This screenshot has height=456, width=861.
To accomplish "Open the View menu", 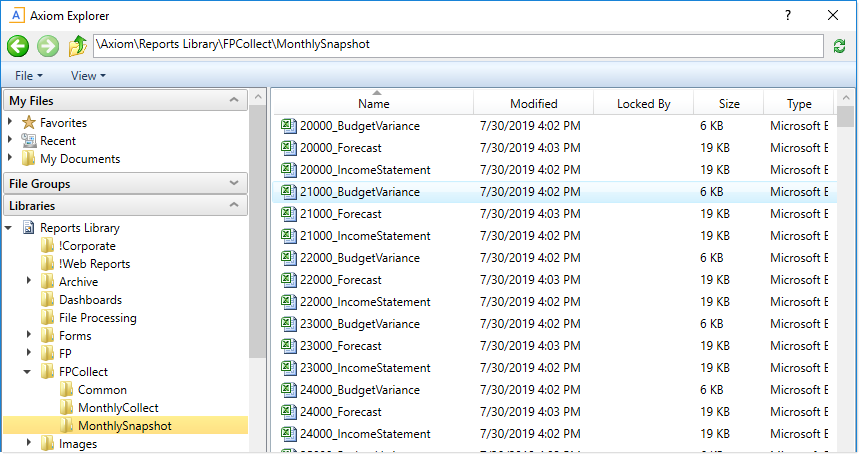I will pos(87,76).
